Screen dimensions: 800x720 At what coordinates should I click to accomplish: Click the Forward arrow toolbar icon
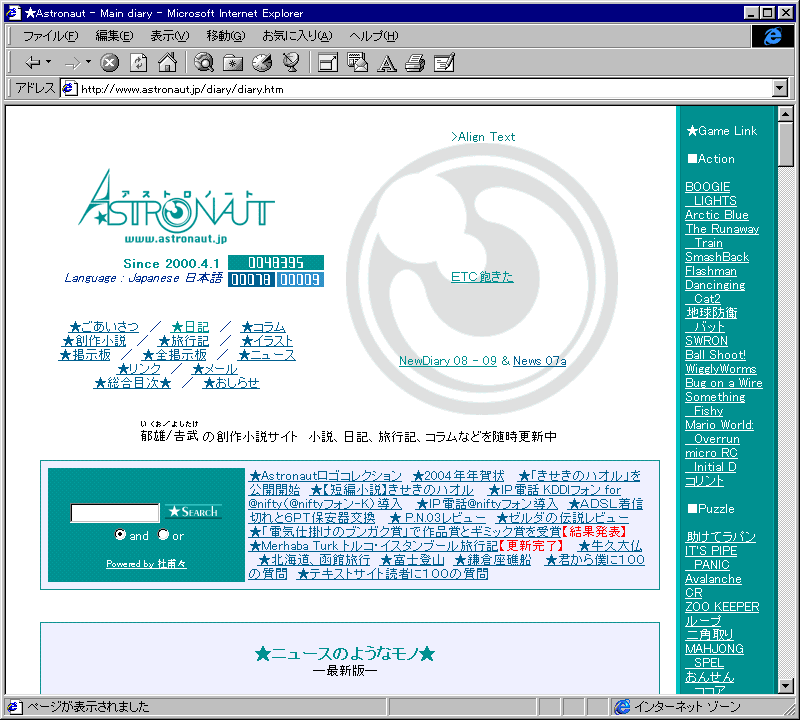(72, 63)
